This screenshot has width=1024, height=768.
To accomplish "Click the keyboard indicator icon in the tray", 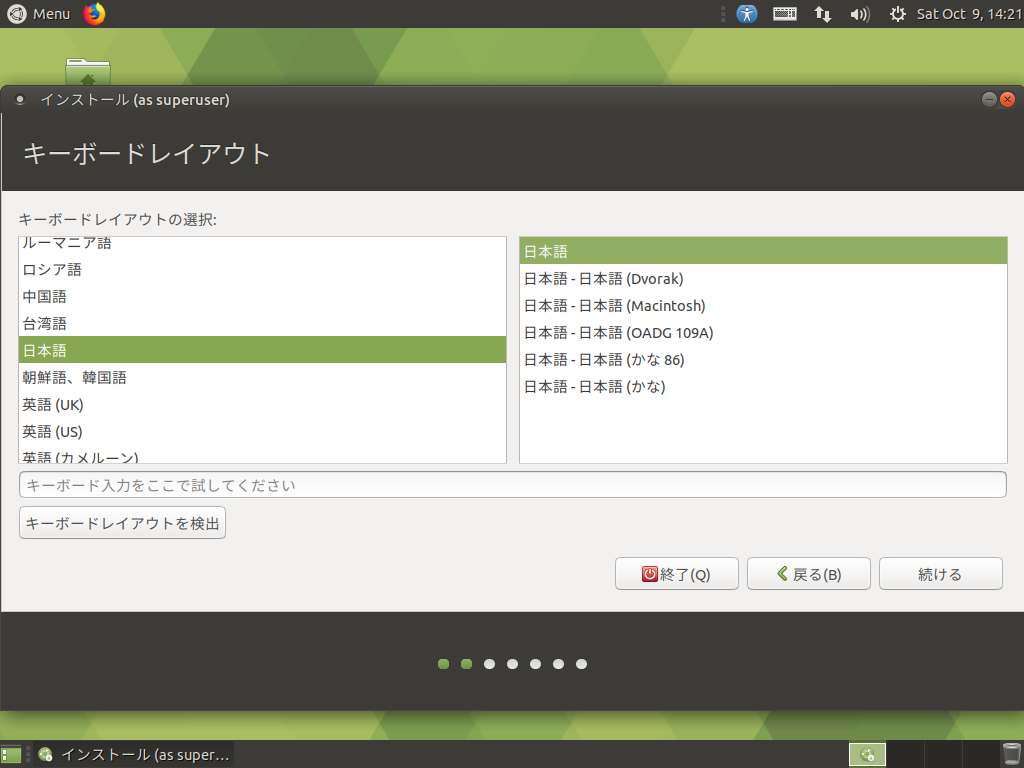I will point(784,14).
